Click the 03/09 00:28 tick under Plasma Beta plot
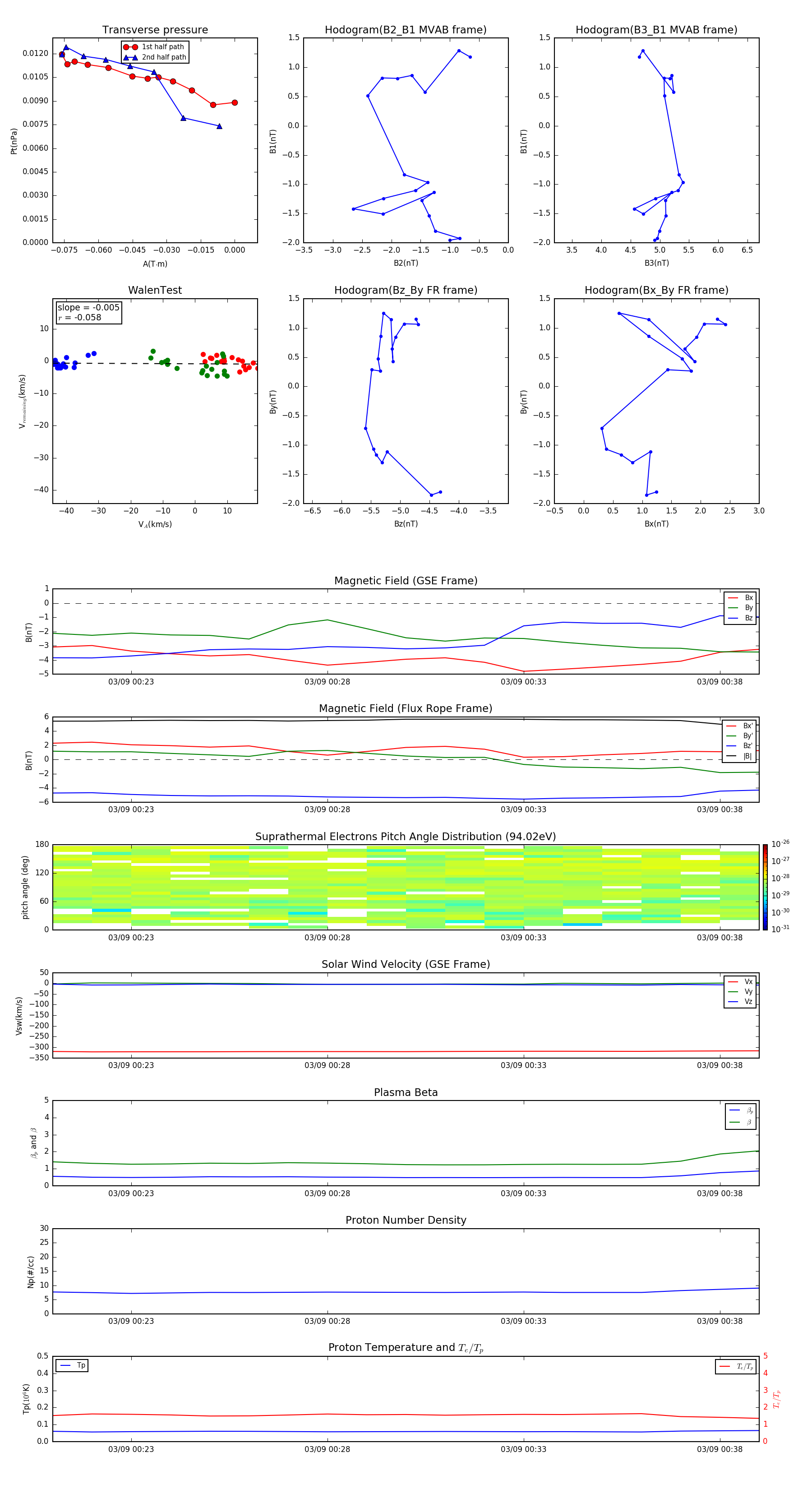 tap(327, 1193)
